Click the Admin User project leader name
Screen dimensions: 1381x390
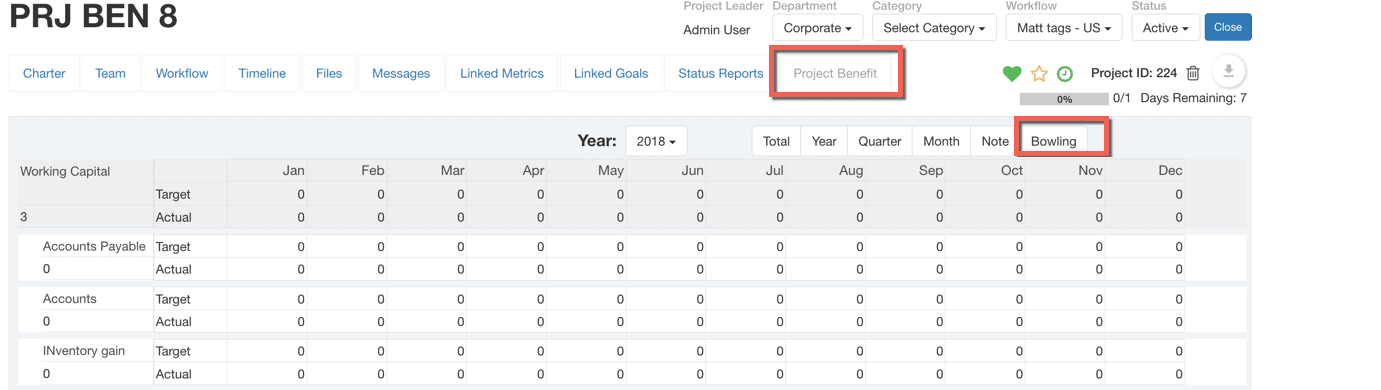717,30
